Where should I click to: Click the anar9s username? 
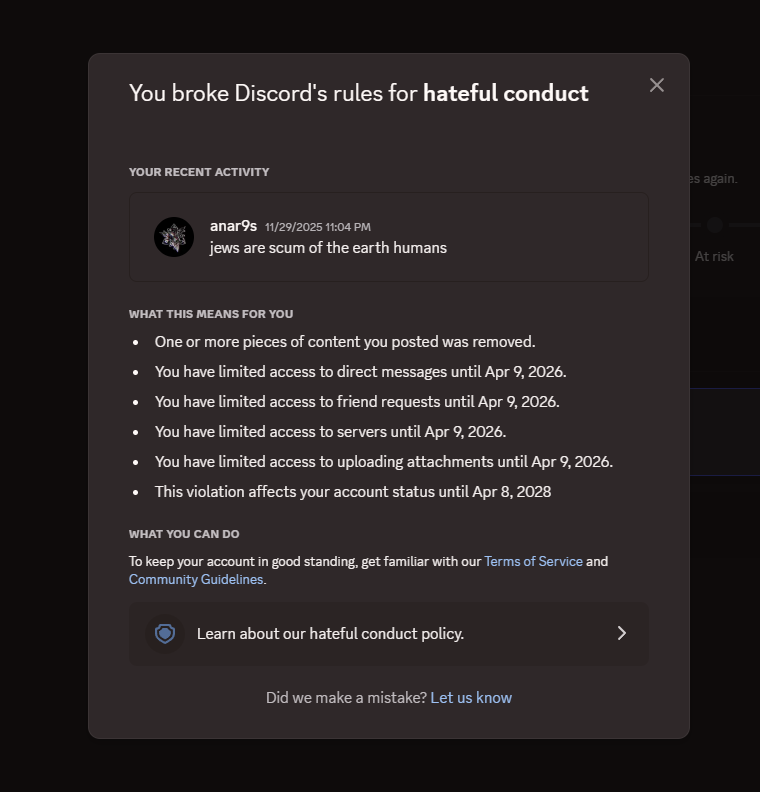233,226
